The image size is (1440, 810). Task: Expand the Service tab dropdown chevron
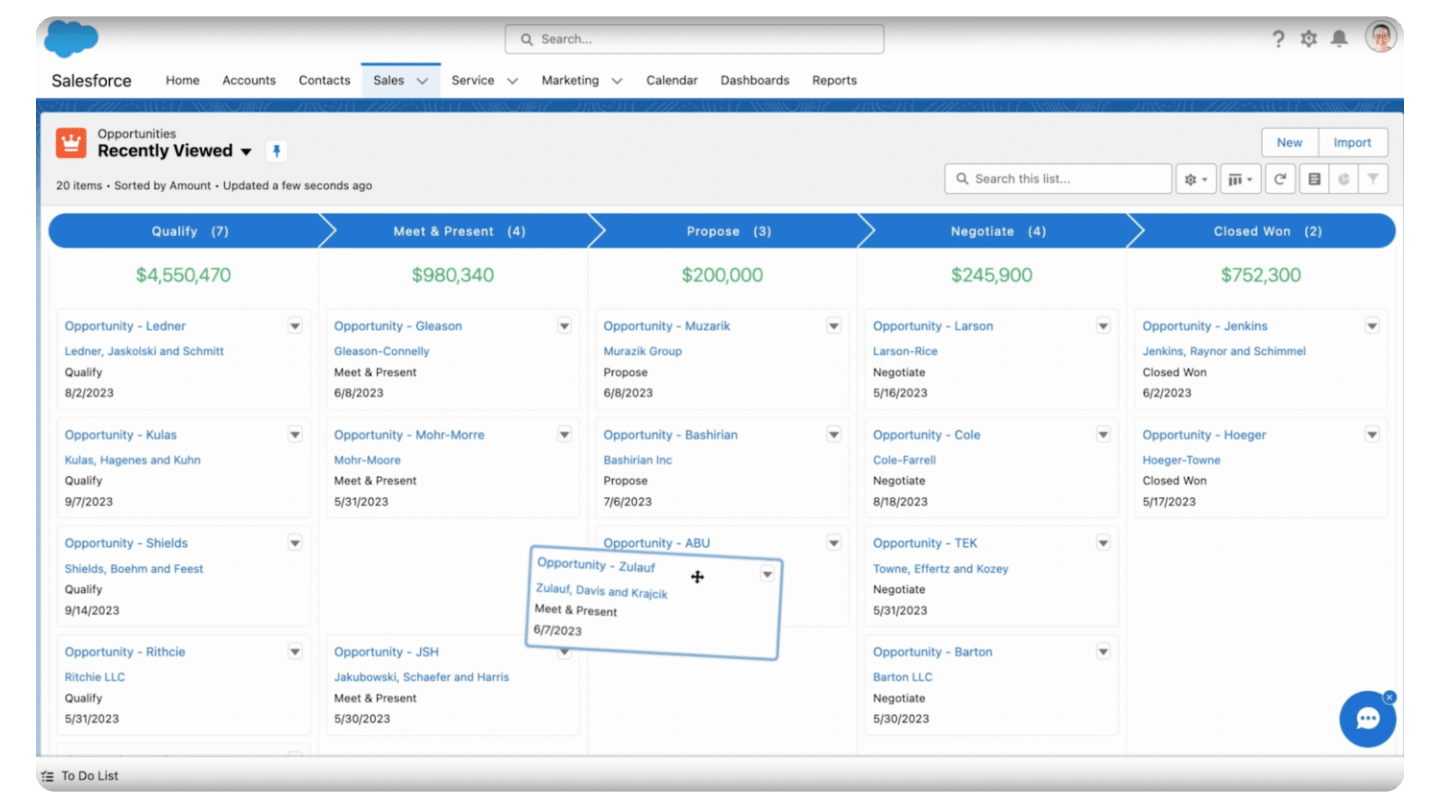[x=512, y=81]
